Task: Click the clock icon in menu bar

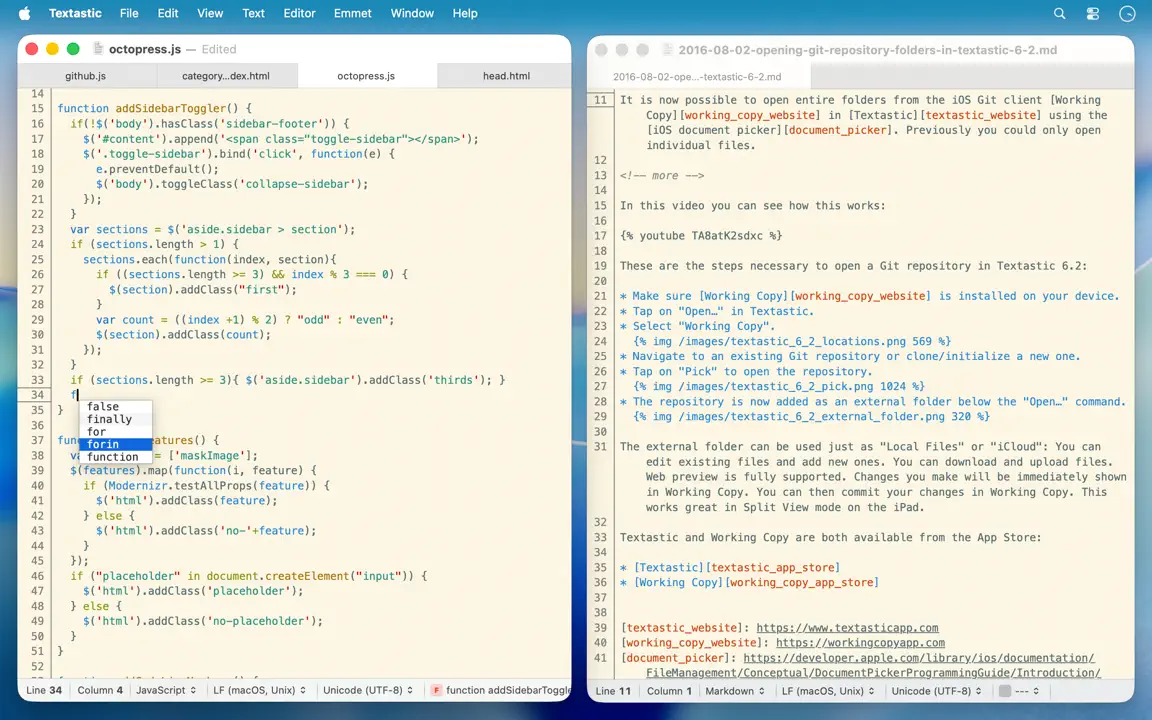Action: coord(1127,13)
